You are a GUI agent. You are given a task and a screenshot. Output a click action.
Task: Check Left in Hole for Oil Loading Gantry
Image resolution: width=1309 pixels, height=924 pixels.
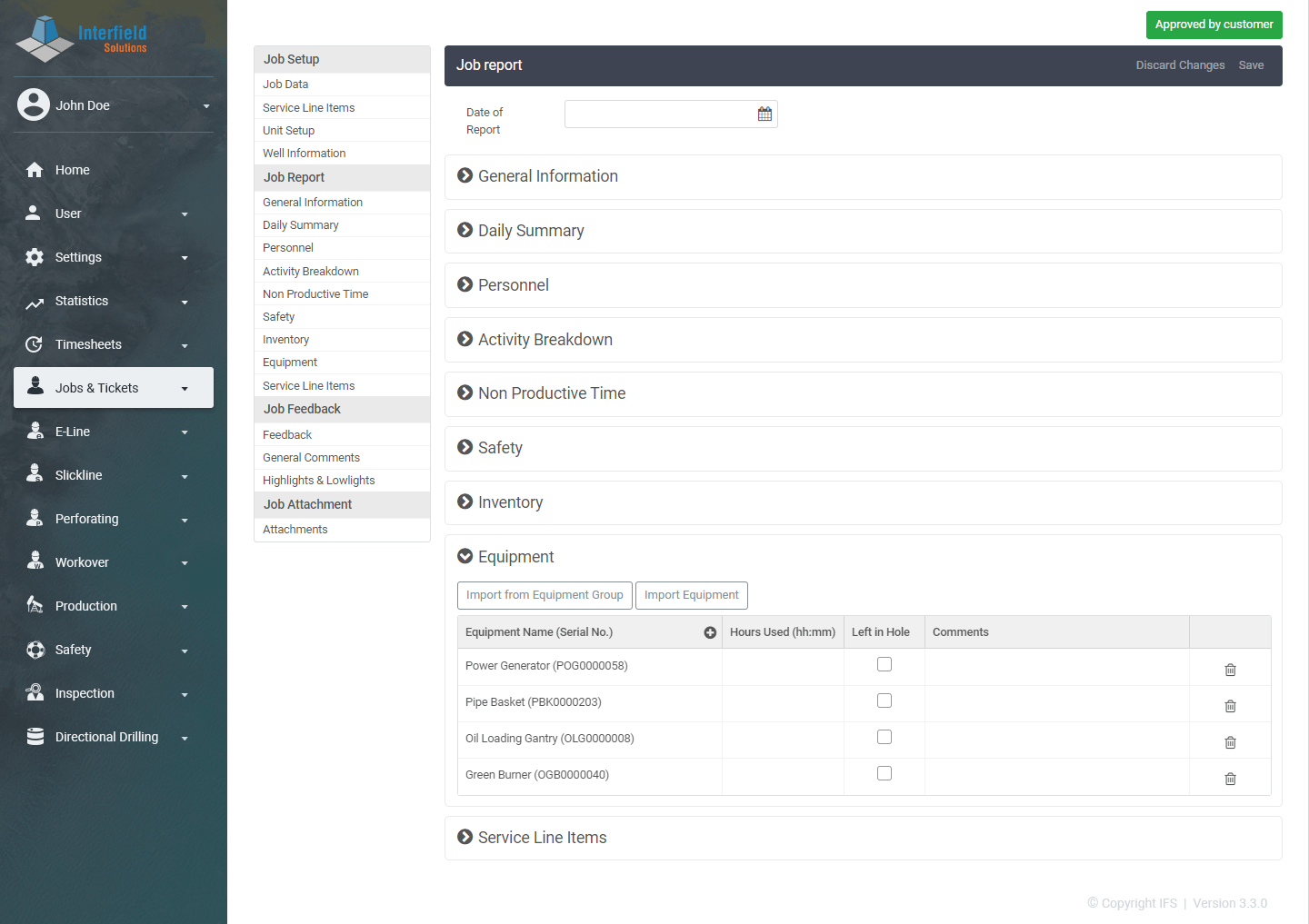pyautogui.click(x=884, y=737)
